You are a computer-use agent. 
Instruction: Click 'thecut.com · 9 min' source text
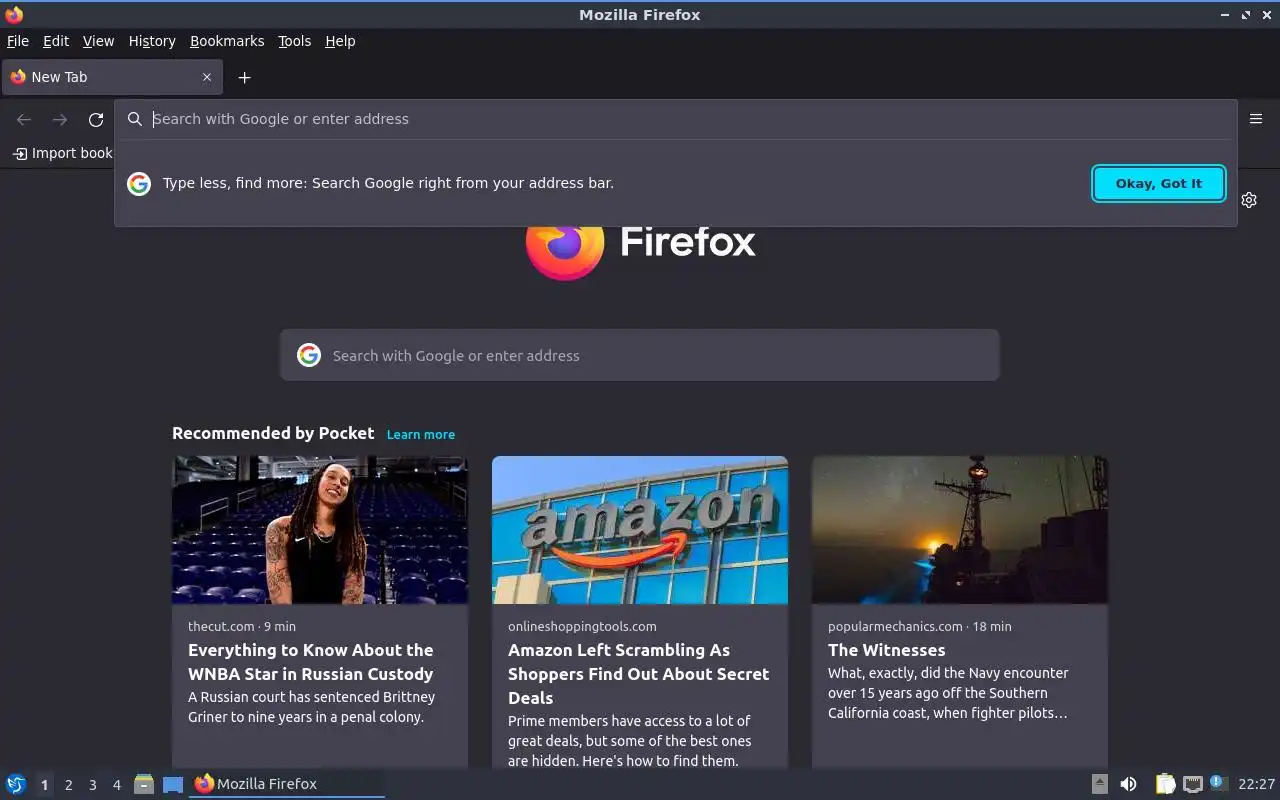pyautogui.click(x=242, y=626)
